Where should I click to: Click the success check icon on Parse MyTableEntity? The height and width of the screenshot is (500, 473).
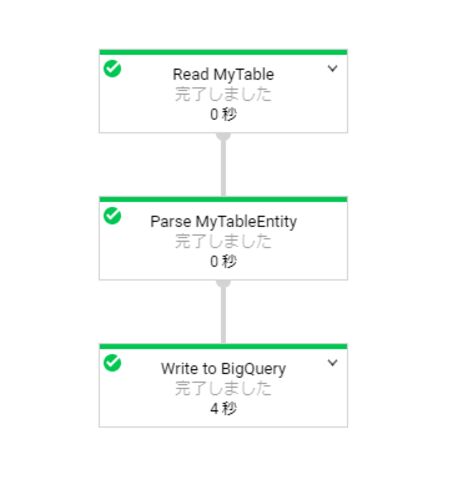point(112,216)
